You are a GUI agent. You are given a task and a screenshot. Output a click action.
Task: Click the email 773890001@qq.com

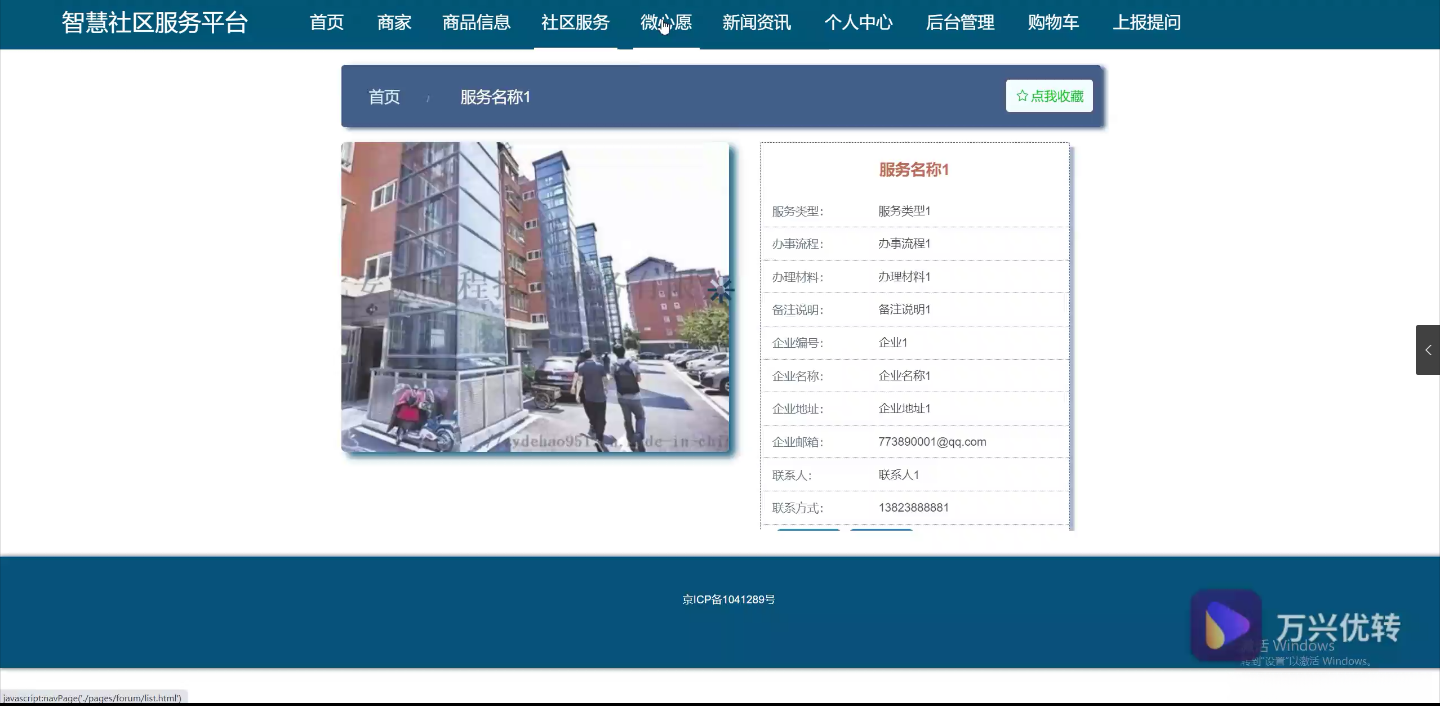coord(932,442)
